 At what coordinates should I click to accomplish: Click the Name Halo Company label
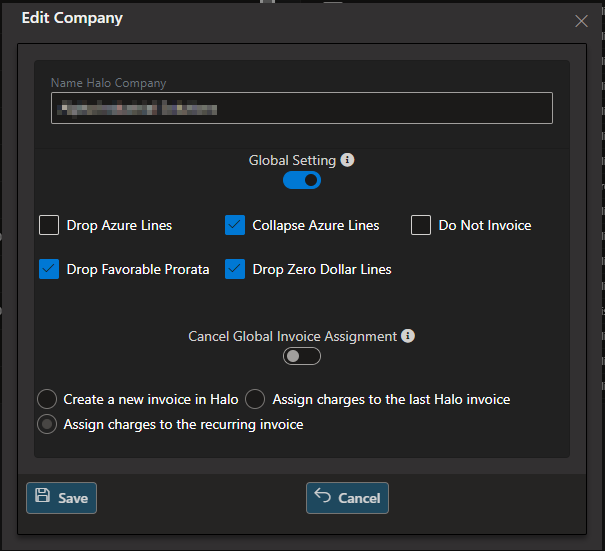pyautogui.click(x=108, y=83)
